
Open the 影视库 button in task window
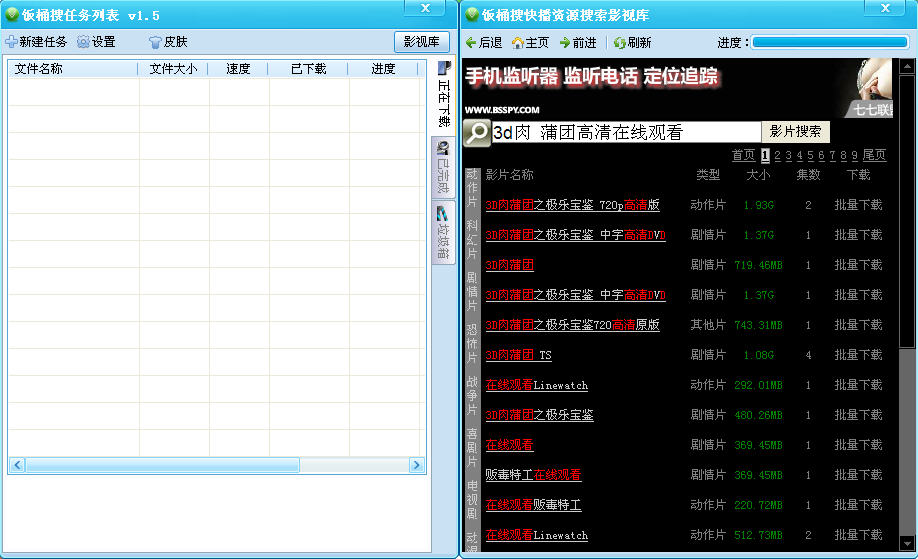pyautogui.click(x=422, y=42)
